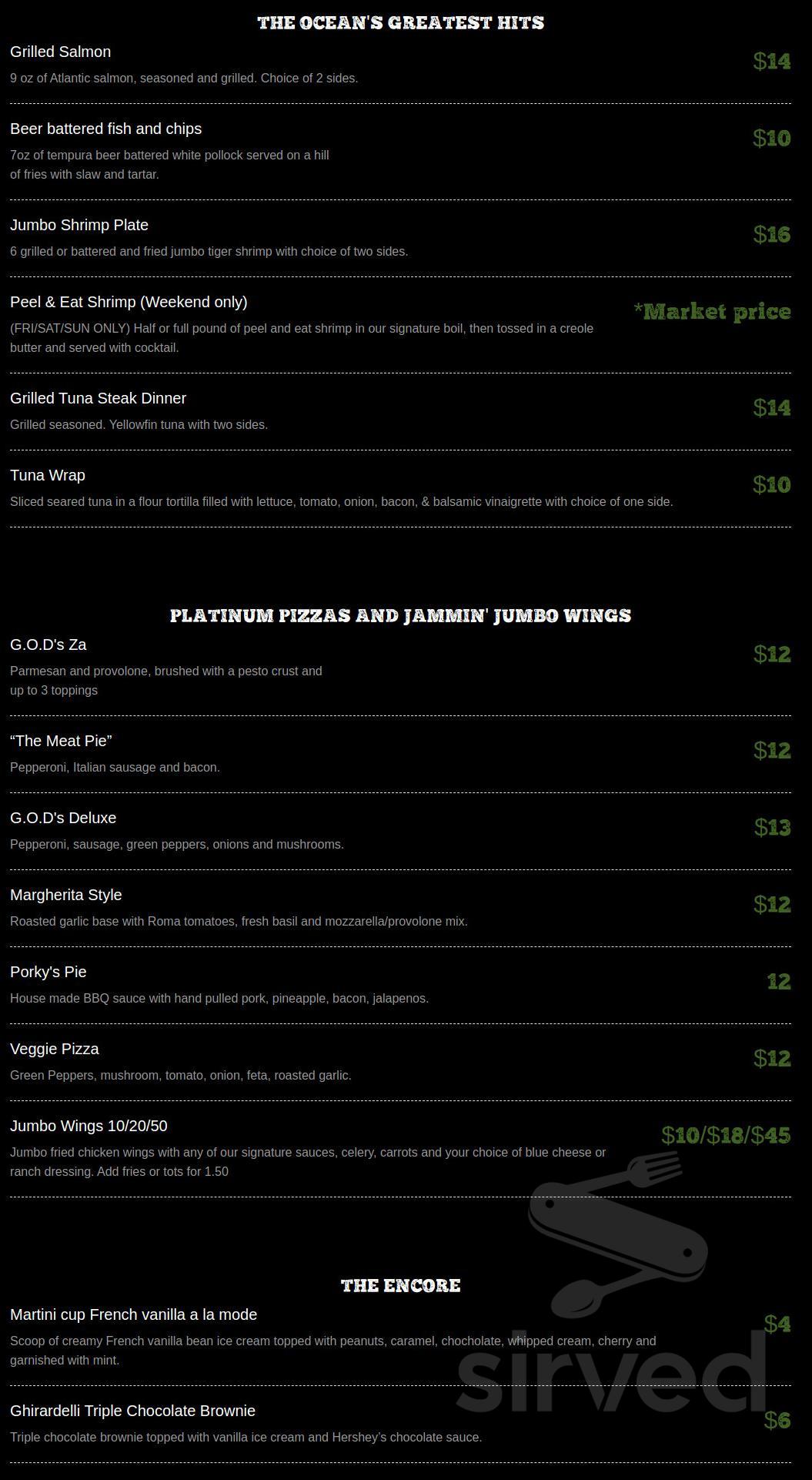The height and width of the screenshot is (1480, 812).
Task: Click the $10/$18/$45 Jumbo Wings price
Action: click(x=725, y=1135)
